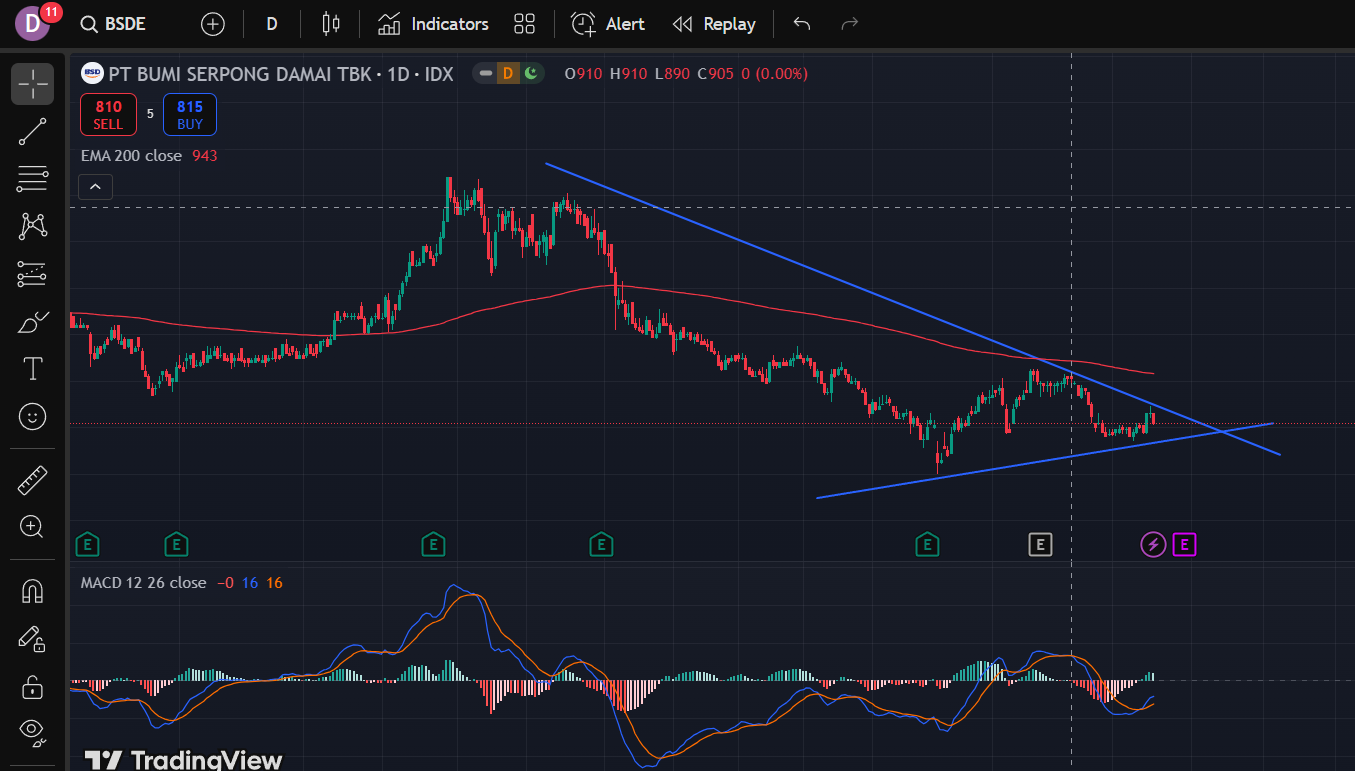Viewport: 1355px width, 771px height.
Task: Toggle hide all drawings eye icon
Action: (x=32, y=733)
